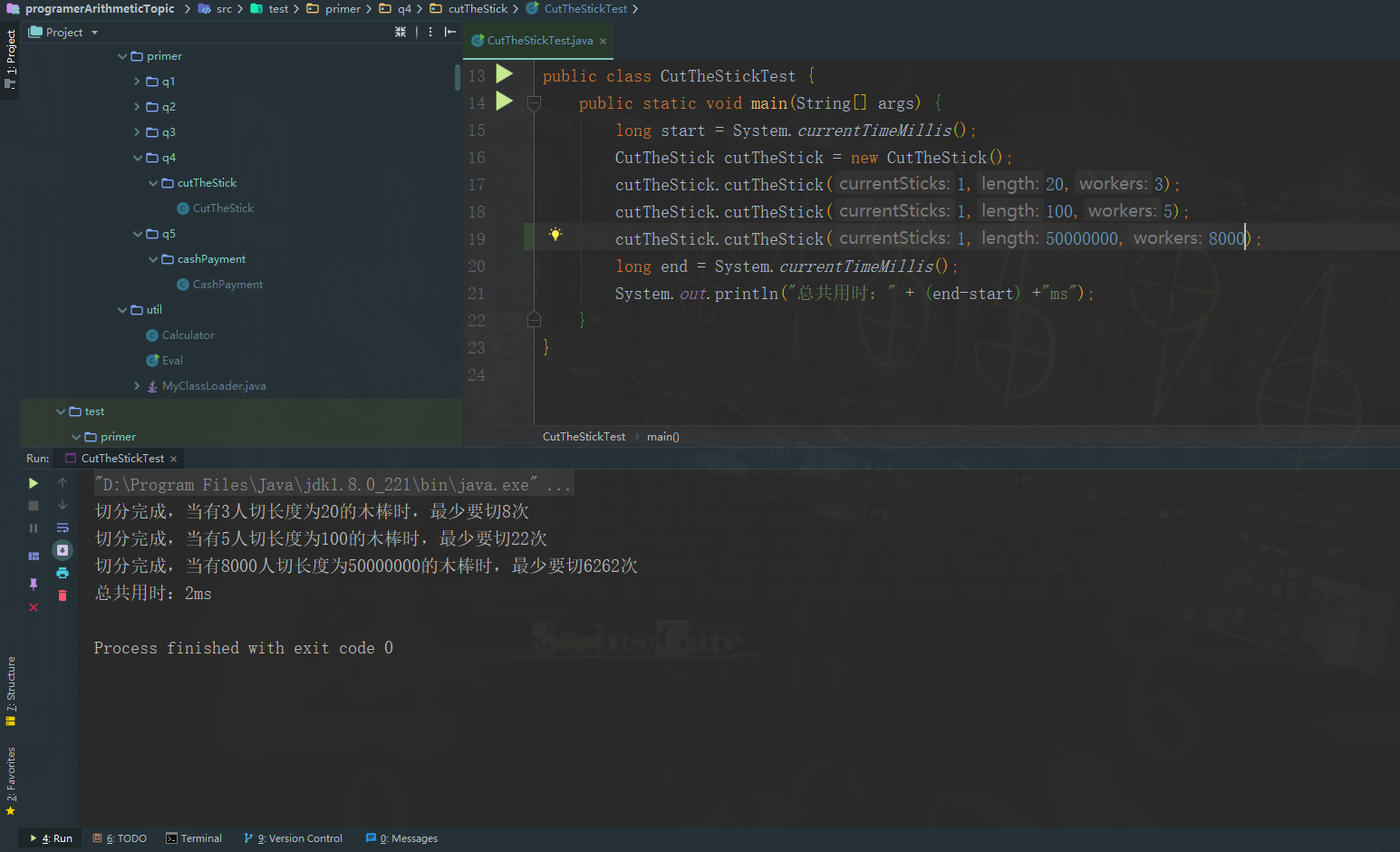This screenshot has height=852, width=1400.
Task: Collapse the cashPayment folder
Action: [152, 259]
